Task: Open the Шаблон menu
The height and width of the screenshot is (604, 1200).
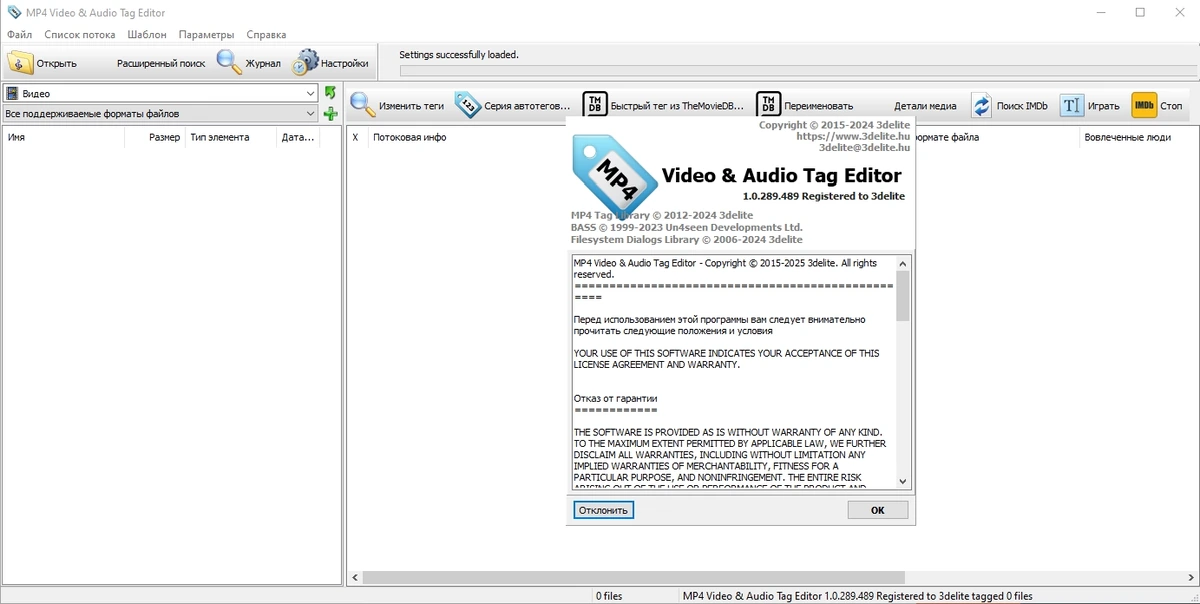Action: [x=147, y=34]
